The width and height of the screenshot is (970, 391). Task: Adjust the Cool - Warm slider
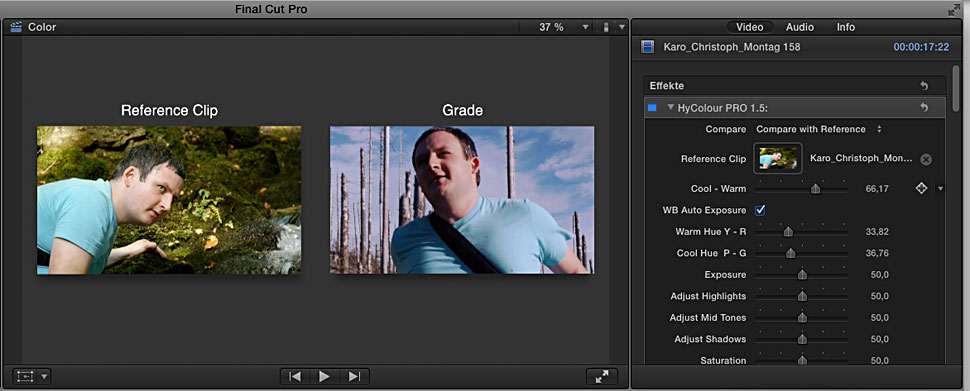(815, 189)
